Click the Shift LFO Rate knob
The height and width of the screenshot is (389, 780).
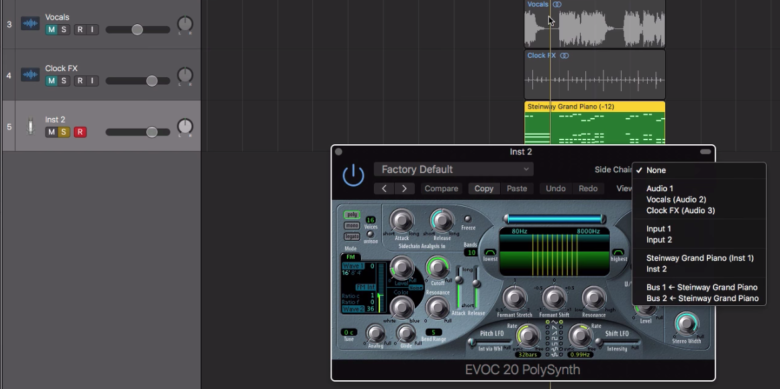point(580,336)
